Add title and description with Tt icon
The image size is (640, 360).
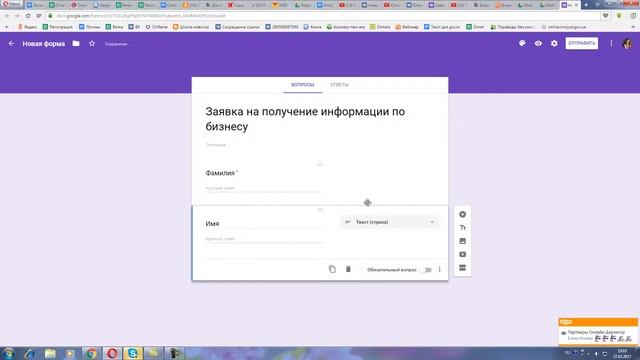click(462, 228)
